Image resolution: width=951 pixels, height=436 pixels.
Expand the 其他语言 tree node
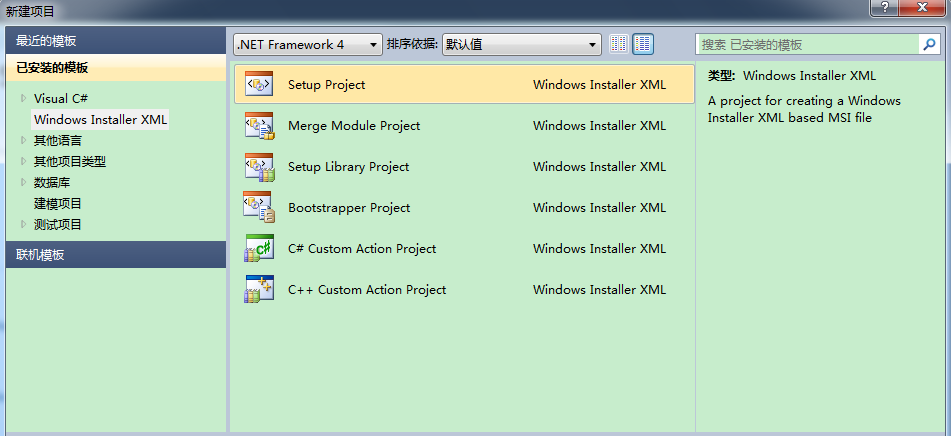[24, 140]
